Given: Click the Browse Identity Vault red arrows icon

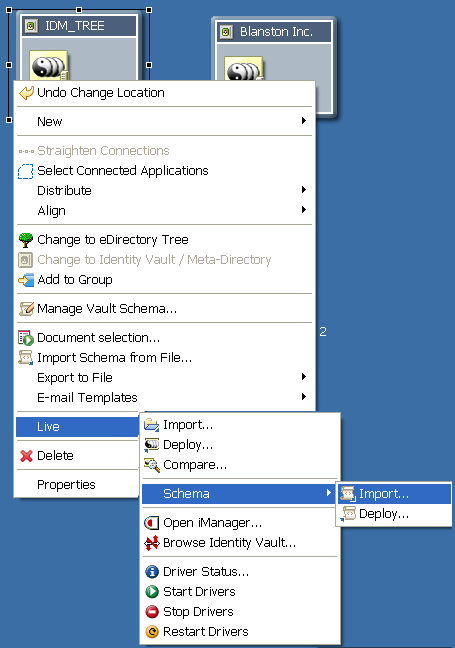Looking at the screenshot, I should [152, 543].
